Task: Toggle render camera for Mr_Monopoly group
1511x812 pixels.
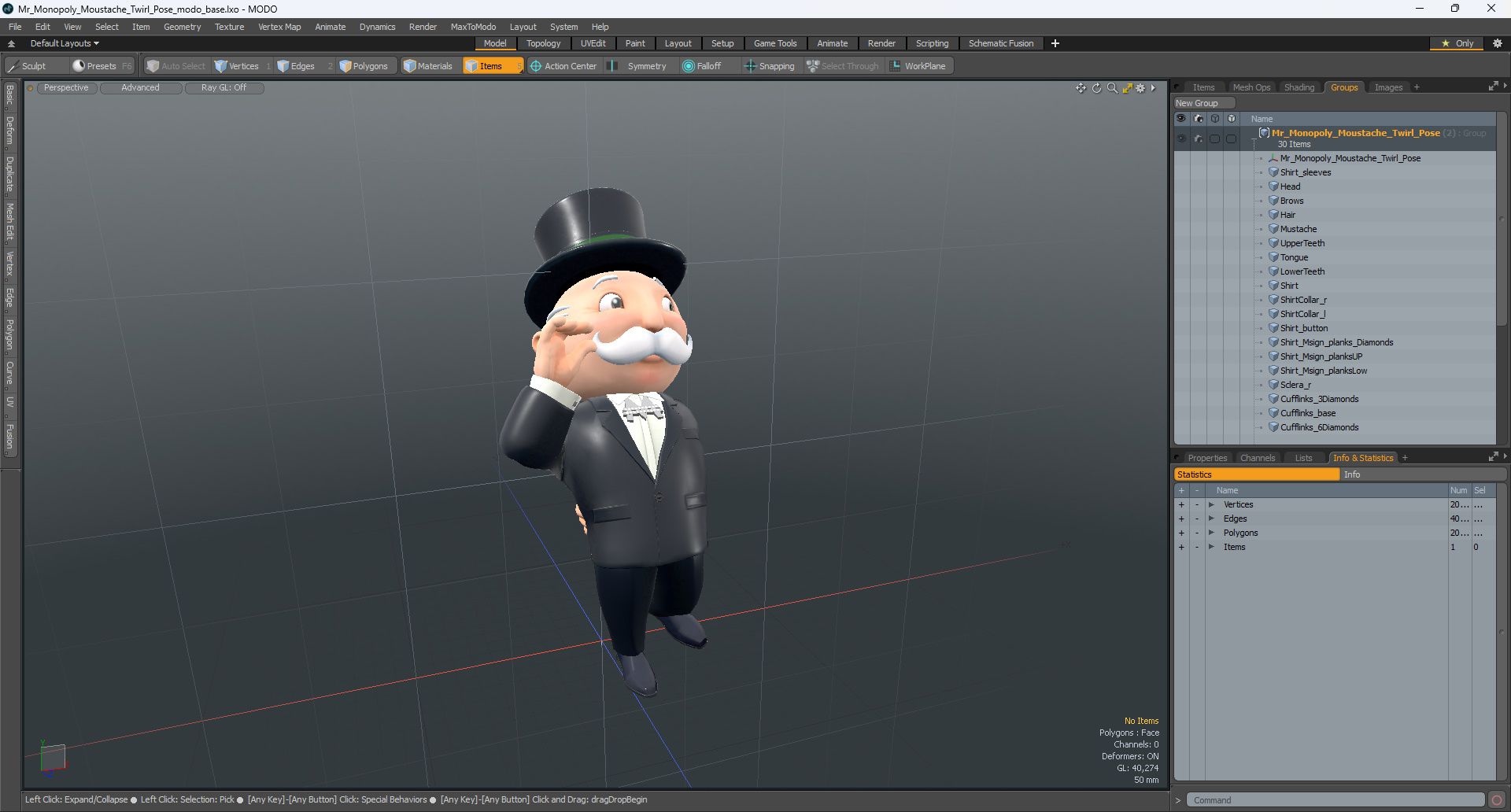Action: (1198, 138)
